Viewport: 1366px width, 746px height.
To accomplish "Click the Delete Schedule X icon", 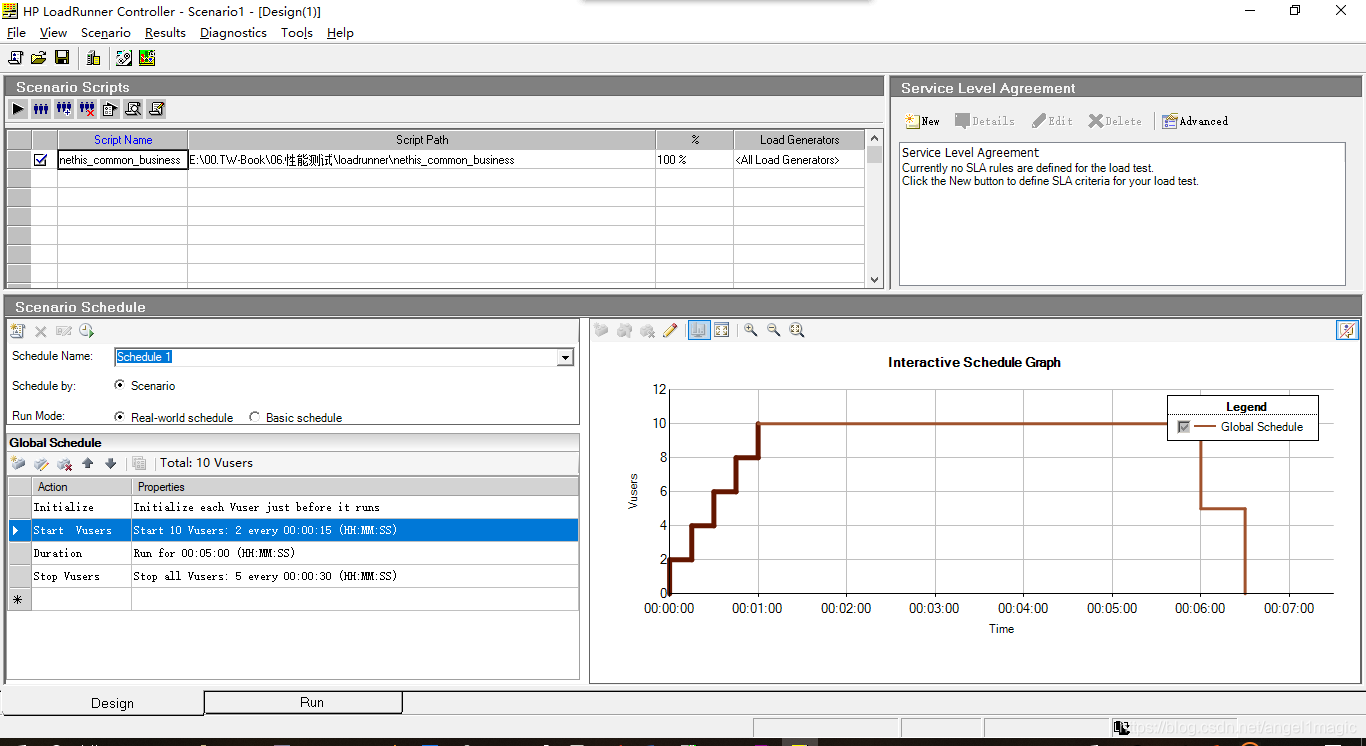I will point(41,331).
